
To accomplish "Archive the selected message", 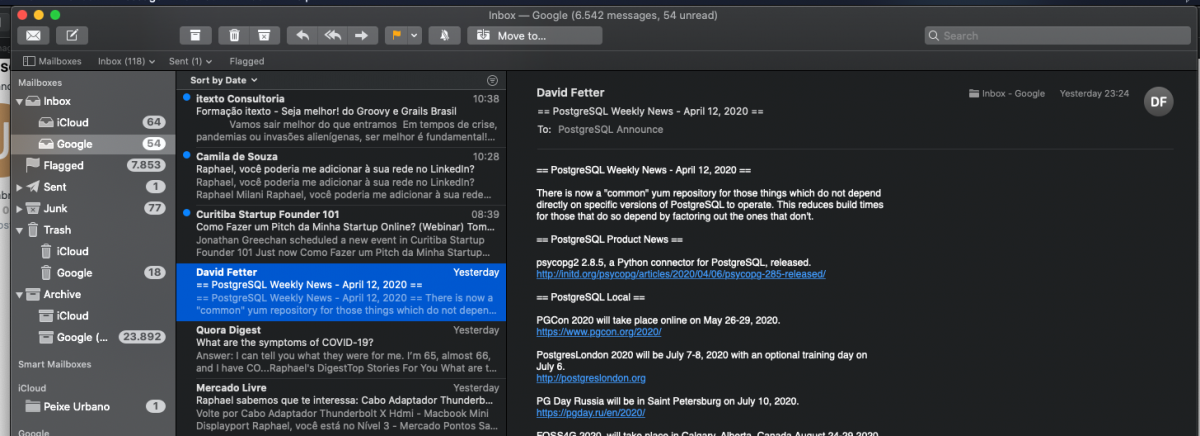I will coord(196,36).
